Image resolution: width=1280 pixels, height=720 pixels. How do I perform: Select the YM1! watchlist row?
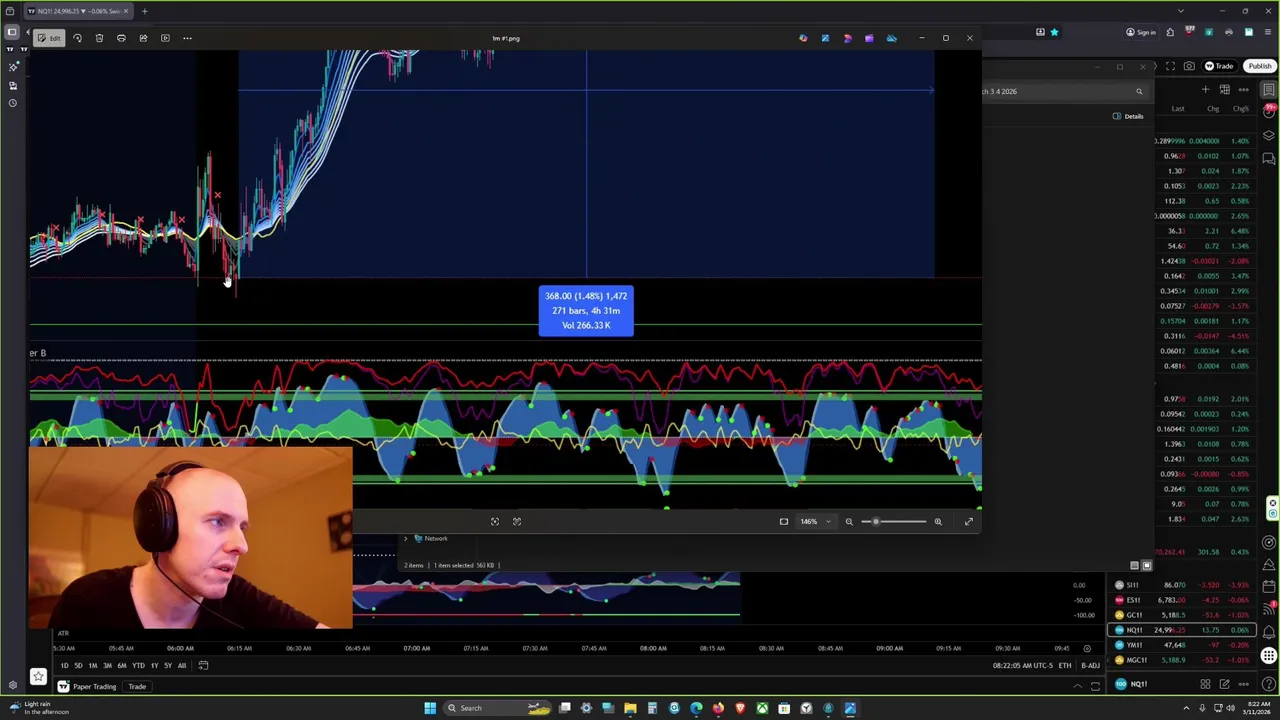[x=1181, y=645]
